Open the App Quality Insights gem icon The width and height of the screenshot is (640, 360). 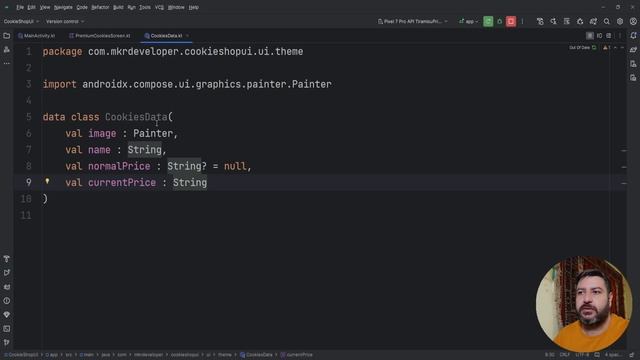(x=7, y=315)
